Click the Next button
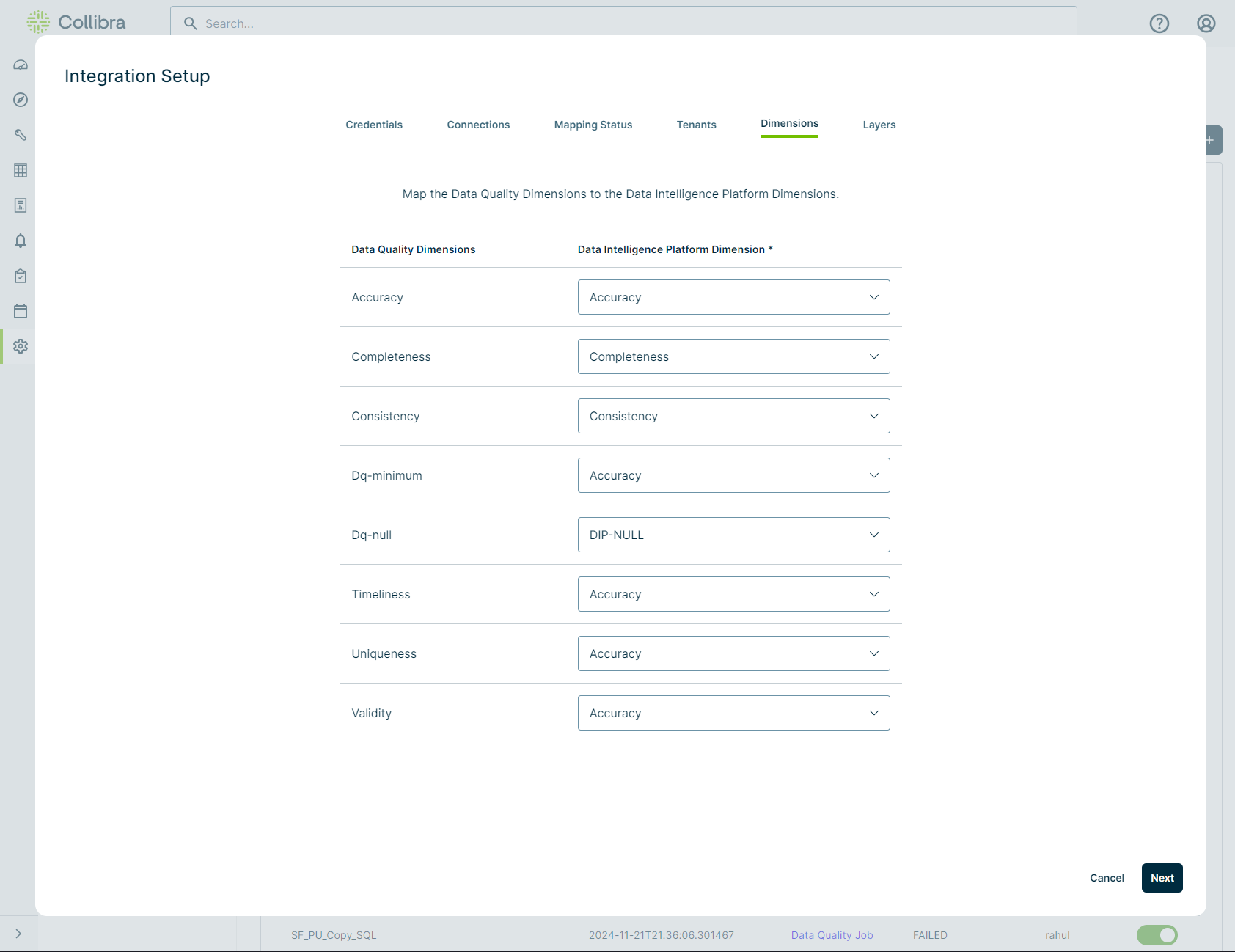 [x=1162, y=878]
